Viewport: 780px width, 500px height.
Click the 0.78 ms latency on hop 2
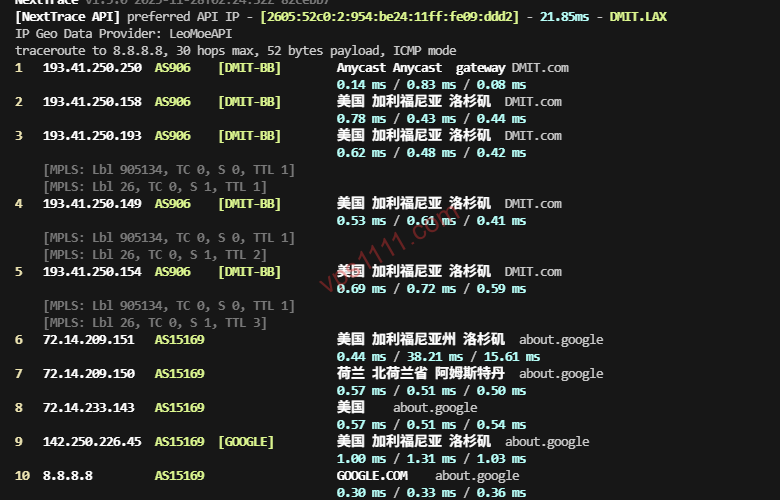[361, 119]
